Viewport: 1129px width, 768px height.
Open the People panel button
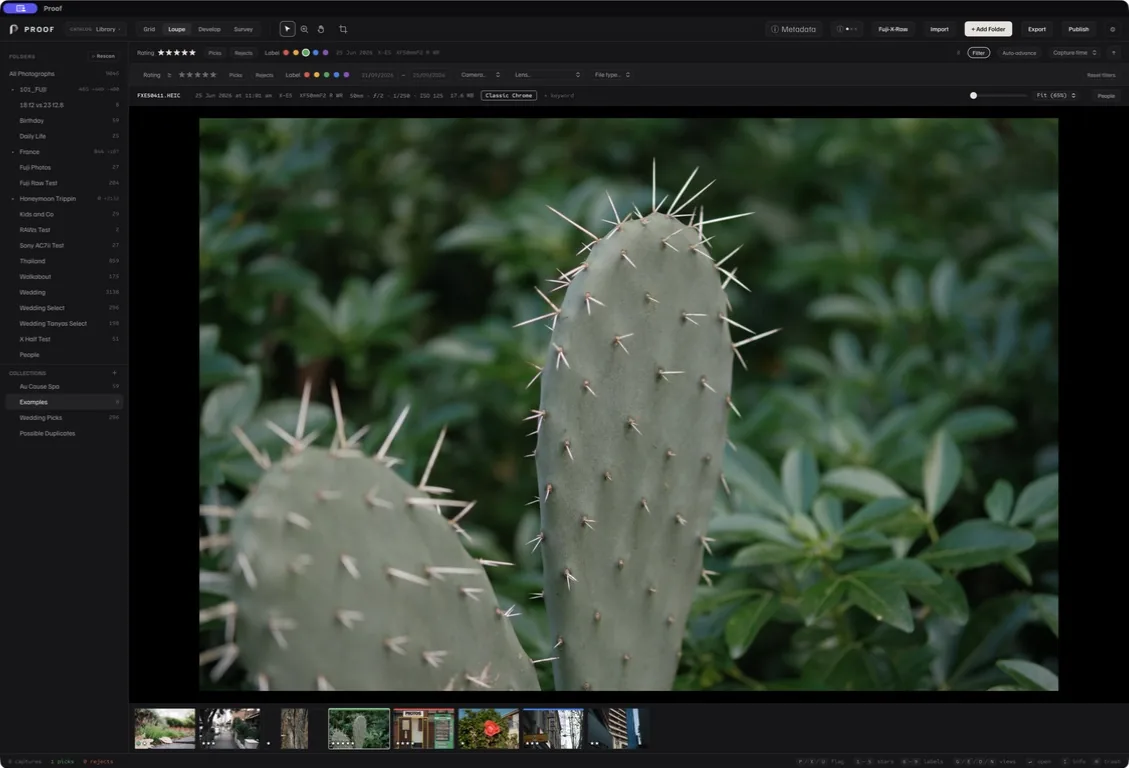(x=1106, y=96)
